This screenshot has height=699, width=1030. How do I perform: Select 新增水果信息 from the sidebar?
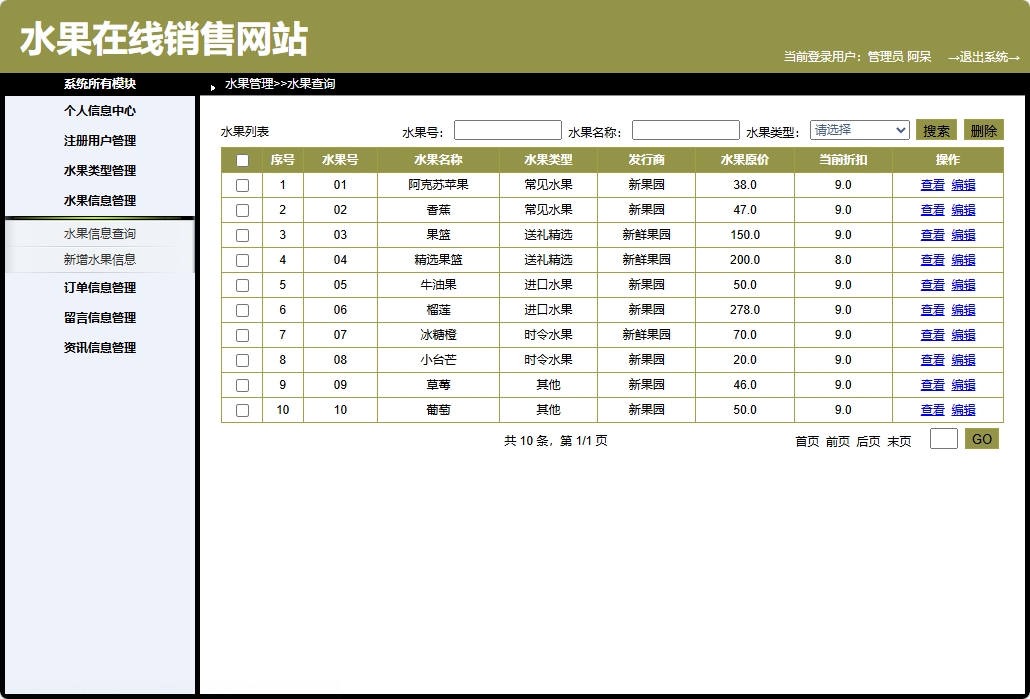pos(99,258)
